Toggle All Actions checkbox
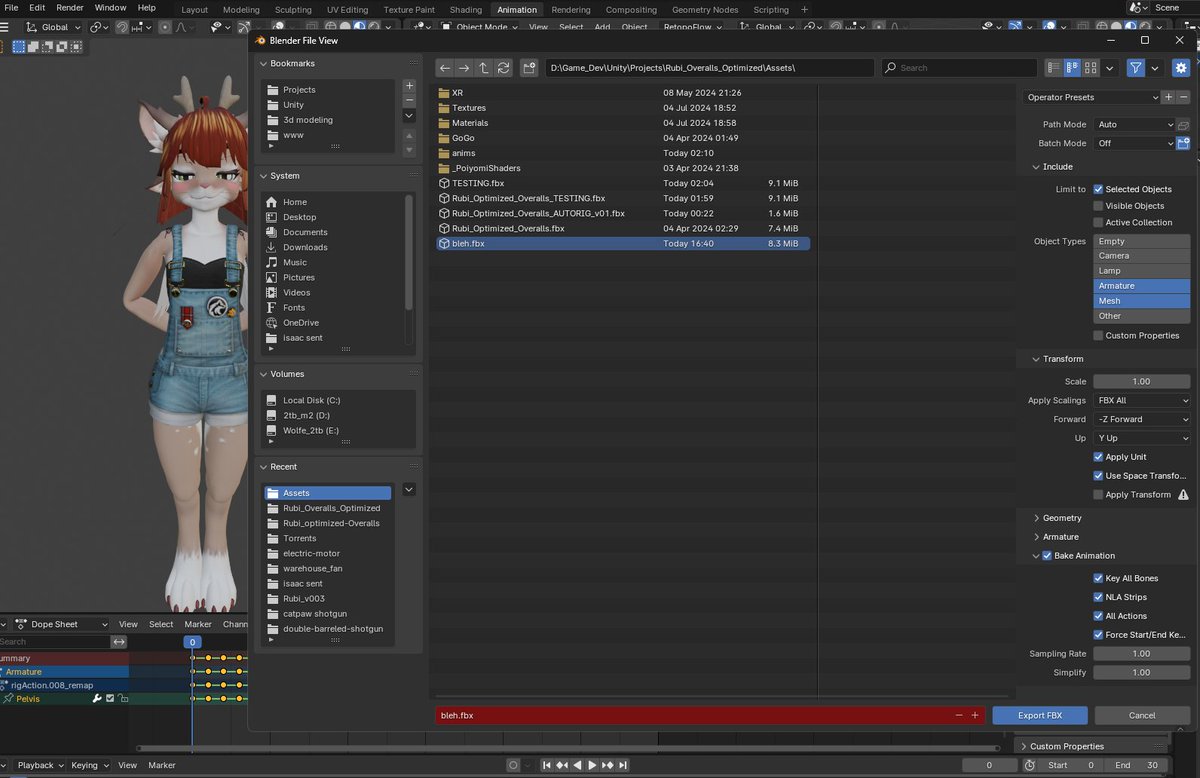The width and height of the screenshot is (1200, 778). tap(1098, 616)
